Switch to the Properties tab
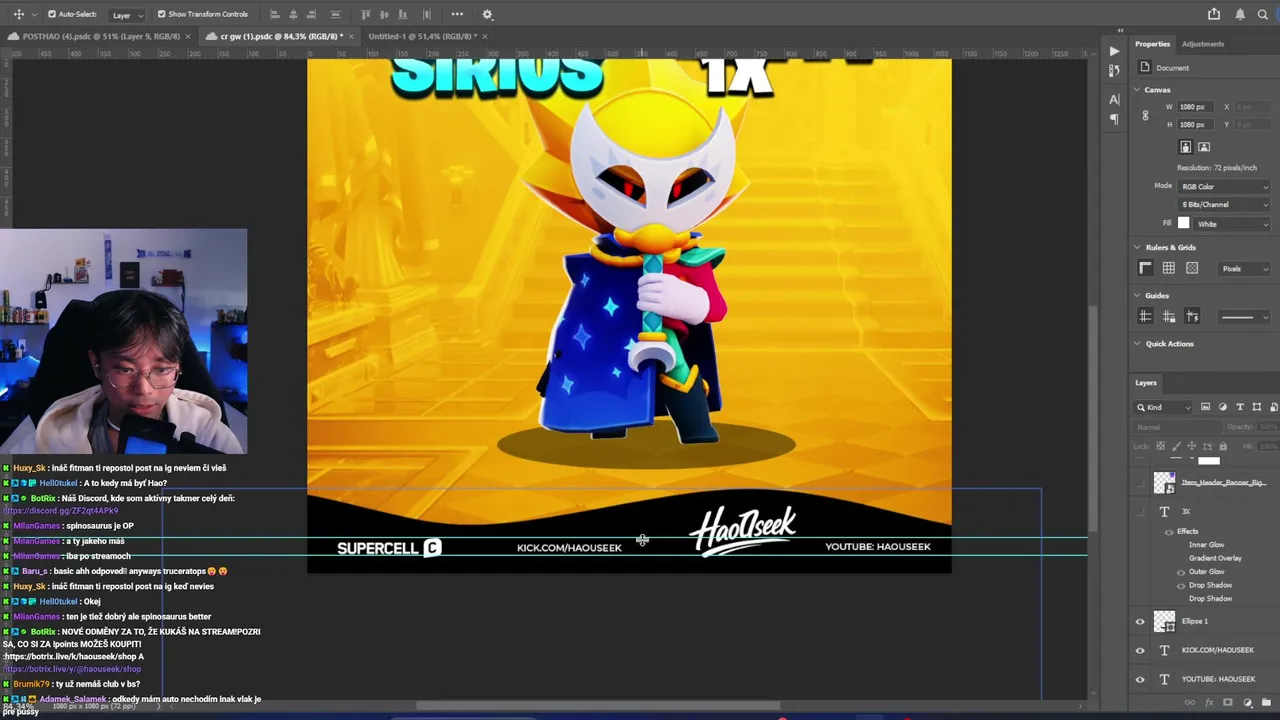The width and height of the screenshot is (1280, 720). point(1152,44)
